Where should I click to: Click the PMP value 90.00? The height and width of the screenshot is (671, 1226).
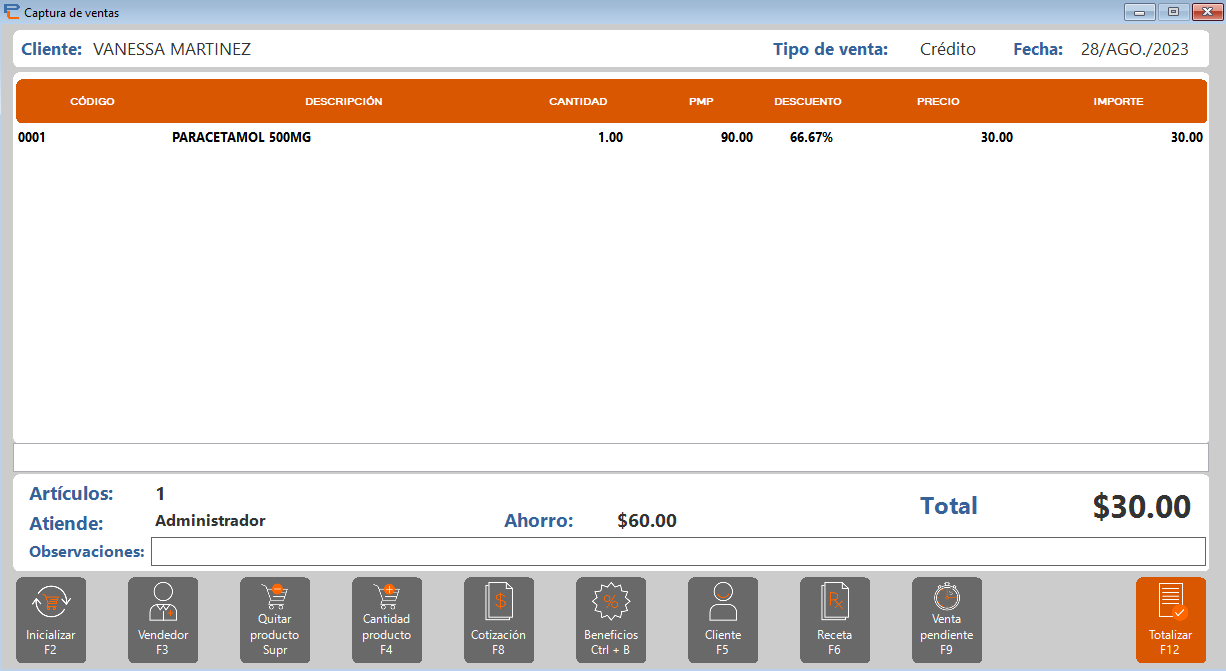737,138
